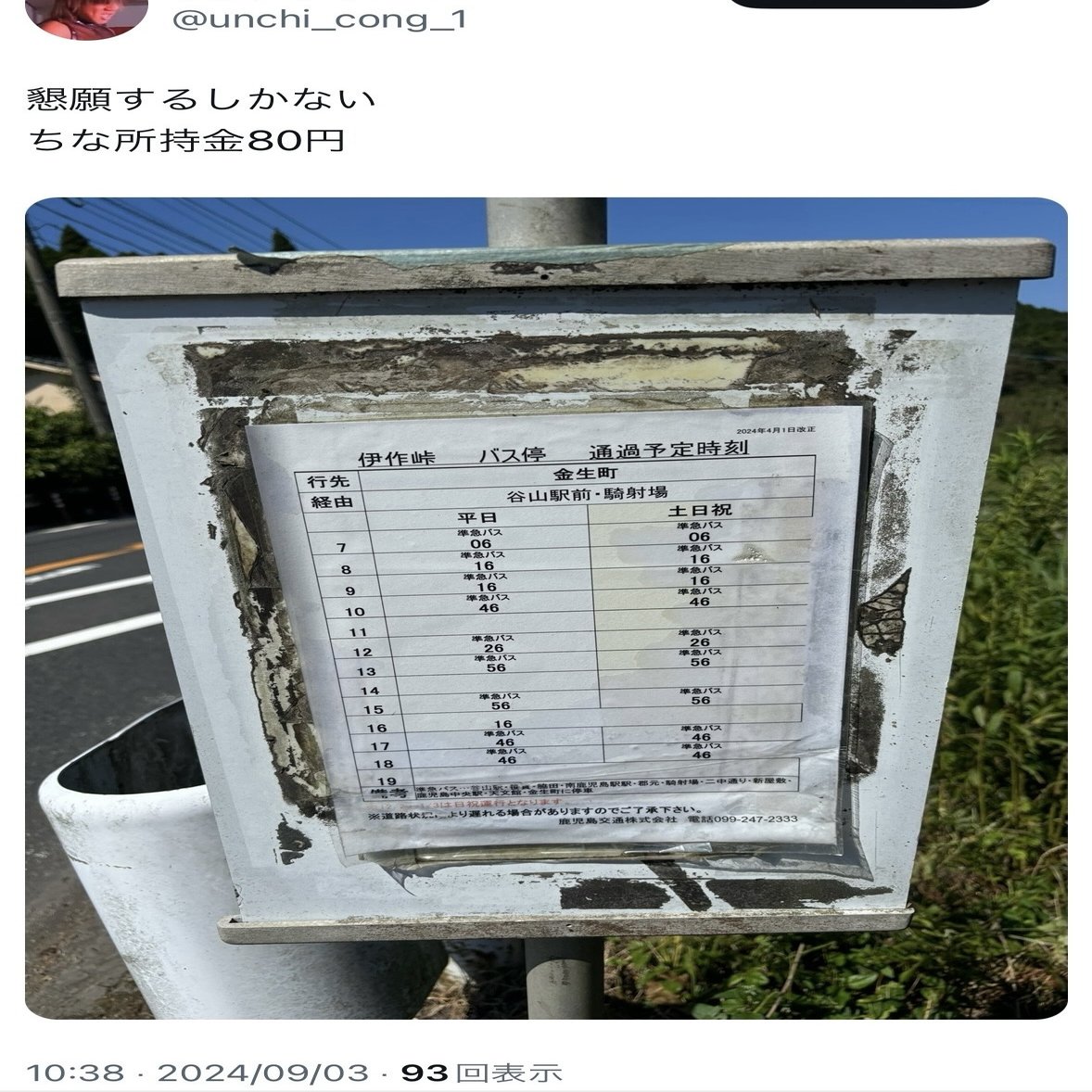Image resolution: width=1092 pixels, height=1092 pixels.
Task: Click the metal pole above the sign
Action: coord(545,222)
